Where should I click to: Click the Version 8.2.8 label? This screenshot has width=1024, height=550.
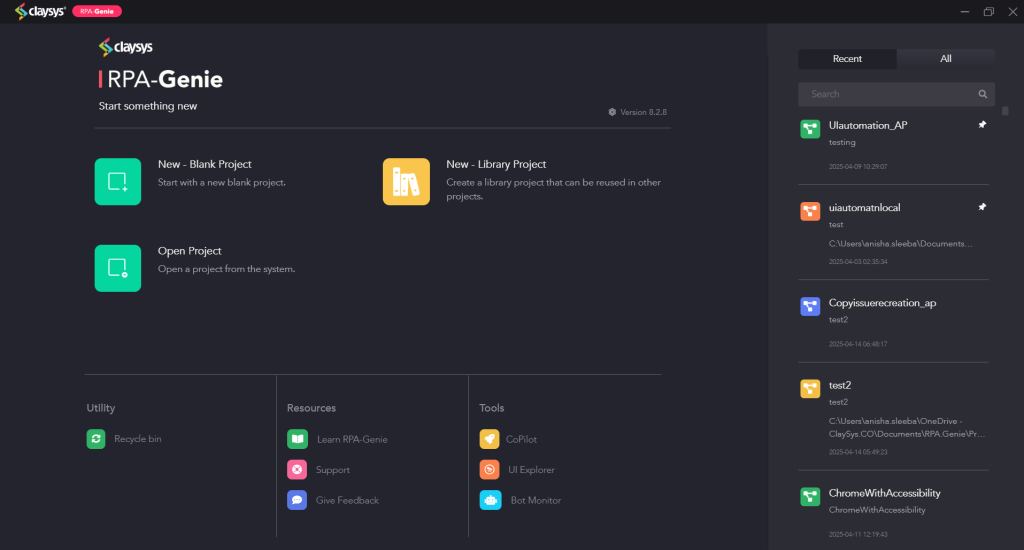(643, 112)
